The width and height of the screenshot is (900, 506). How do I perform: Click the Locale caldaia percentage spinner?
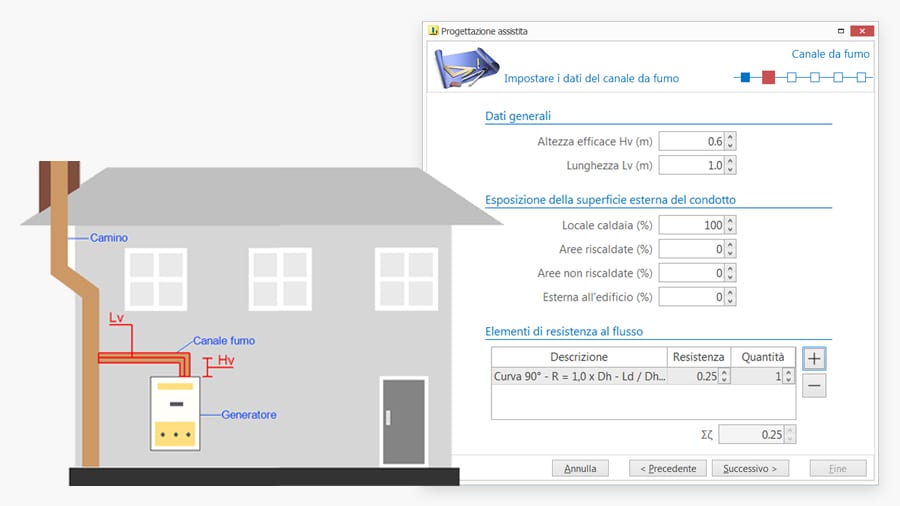coord(731,225)
